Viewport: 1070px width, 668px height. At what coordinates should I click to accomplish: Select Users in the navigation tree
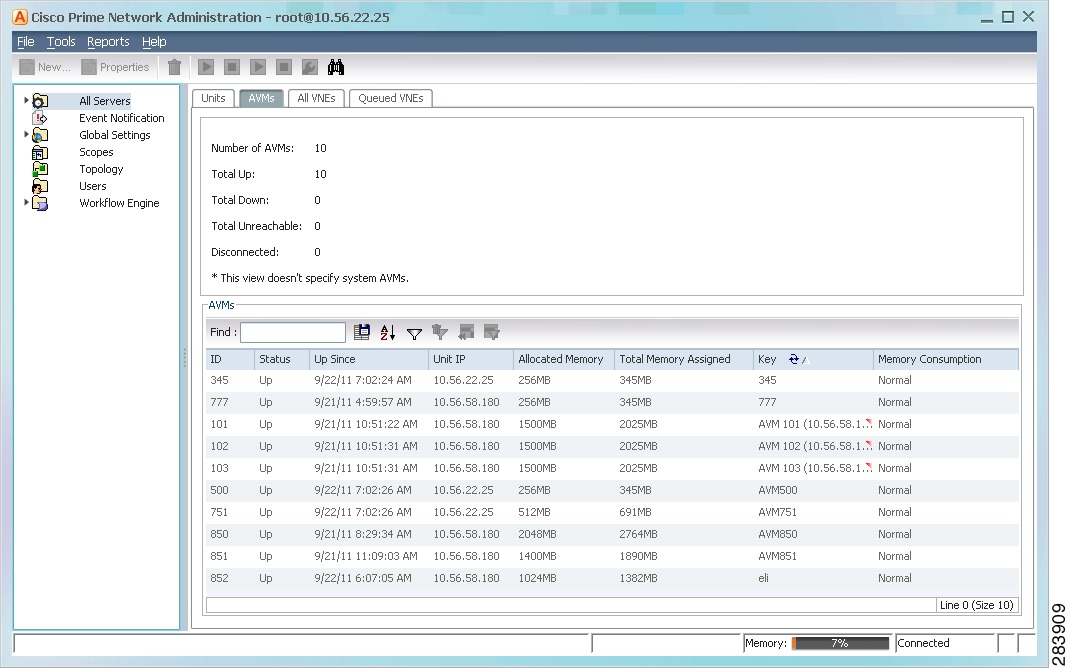pos(93,186)
